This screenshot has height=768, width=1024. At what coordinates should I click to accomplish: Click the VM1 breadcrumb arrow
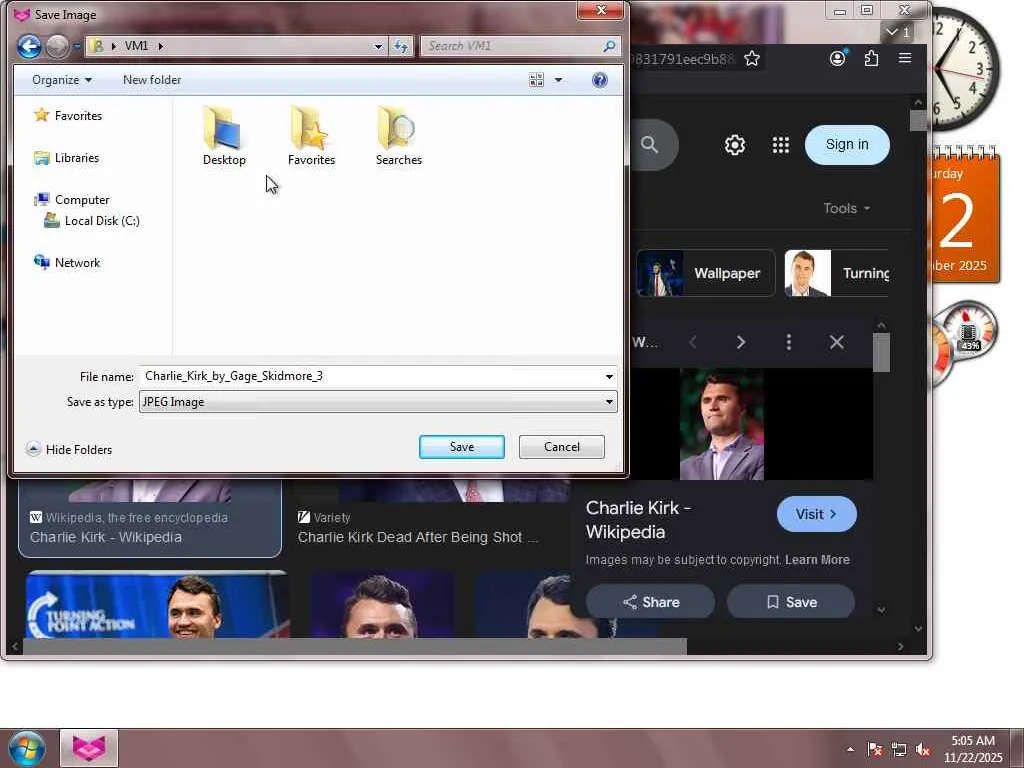[161, 46]
